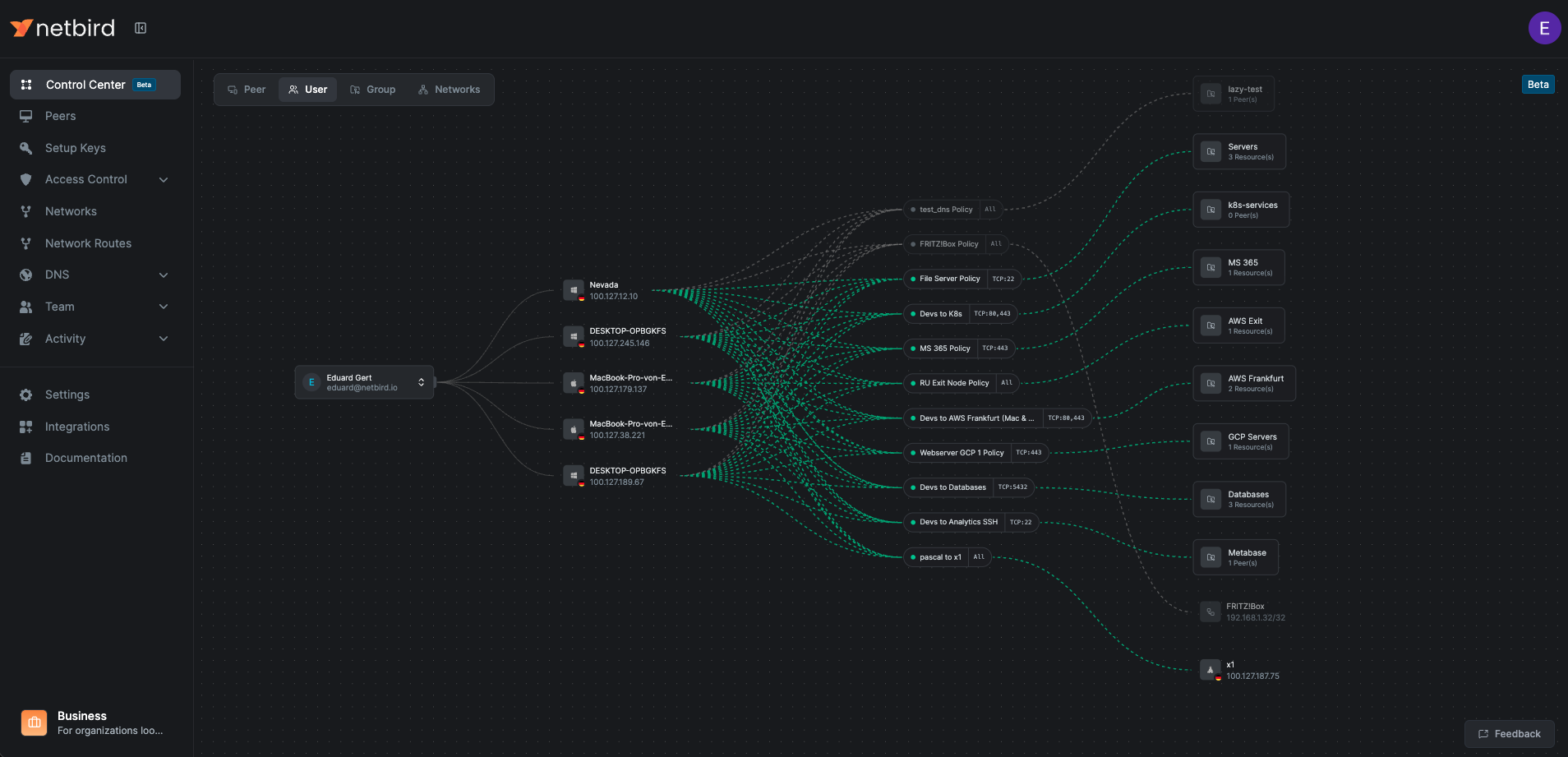This screenshot has height=757, width=1568.
Task: Send feedback via the Feedback button
Action: click(1509, 733)
